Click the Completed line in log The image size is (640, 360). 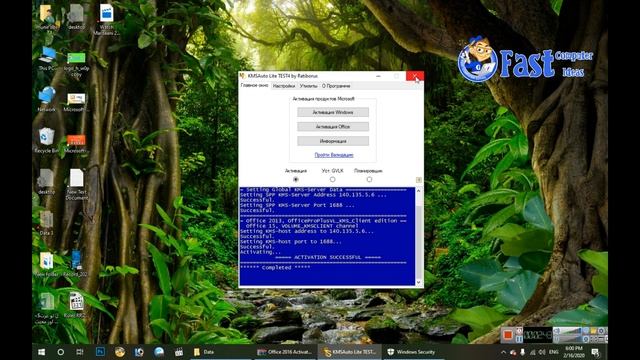[275, 268]
